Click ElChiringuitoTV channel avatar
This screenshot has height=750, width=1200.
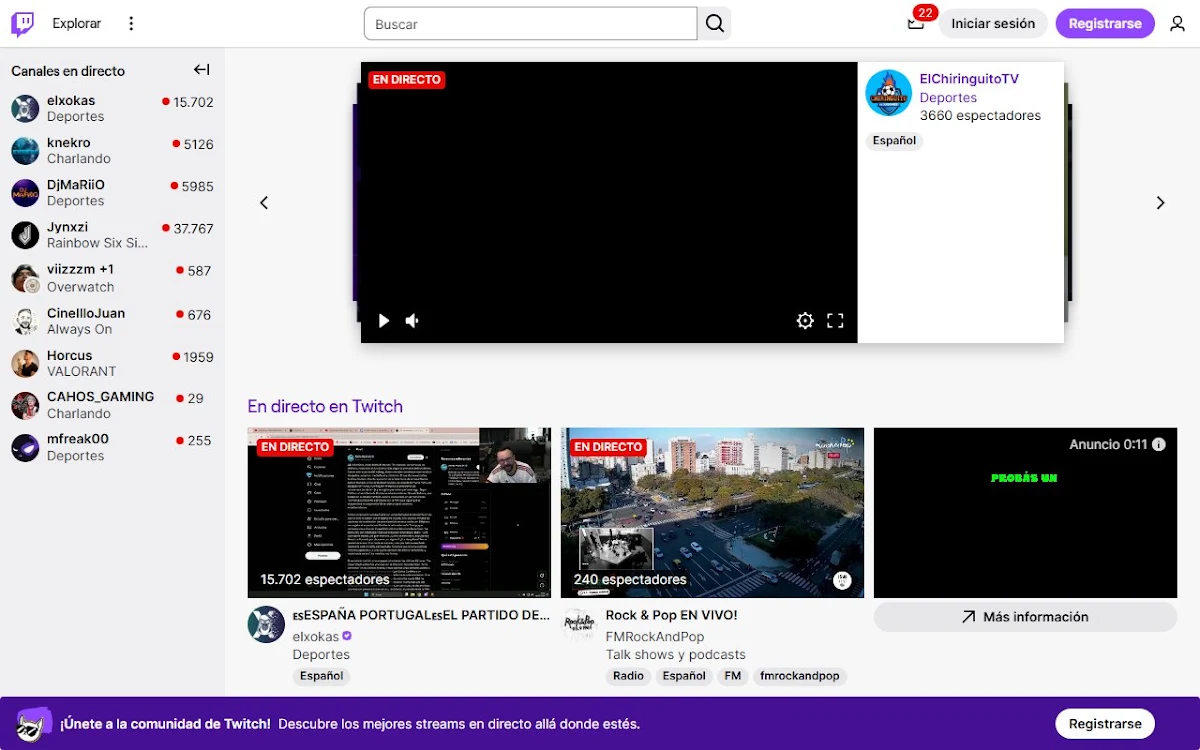click(888, 93)
